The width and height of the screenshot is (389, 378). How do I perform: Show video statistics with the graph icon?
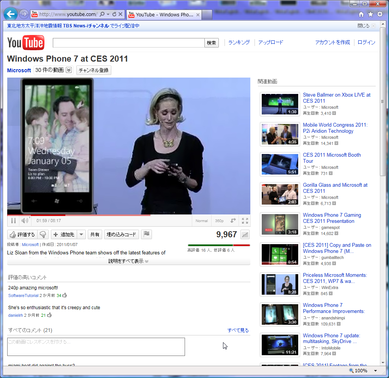[x=245, y=235]
